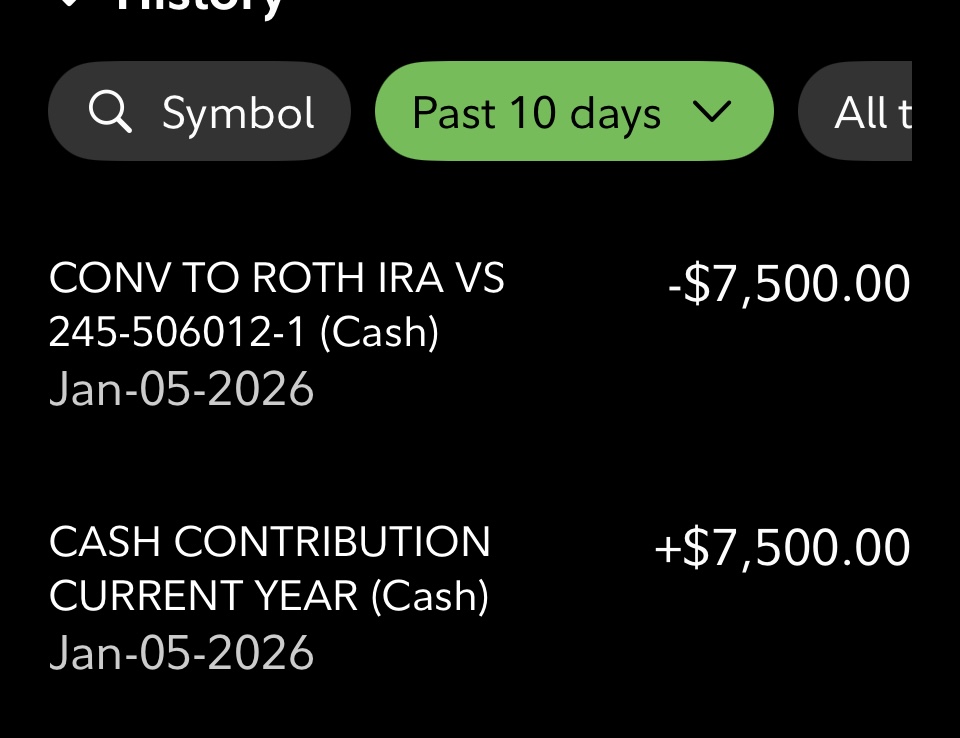This screenshot has height=738, width=960.
Task: Tap the (Cash) label on Roth conversion
Action: 379,332
